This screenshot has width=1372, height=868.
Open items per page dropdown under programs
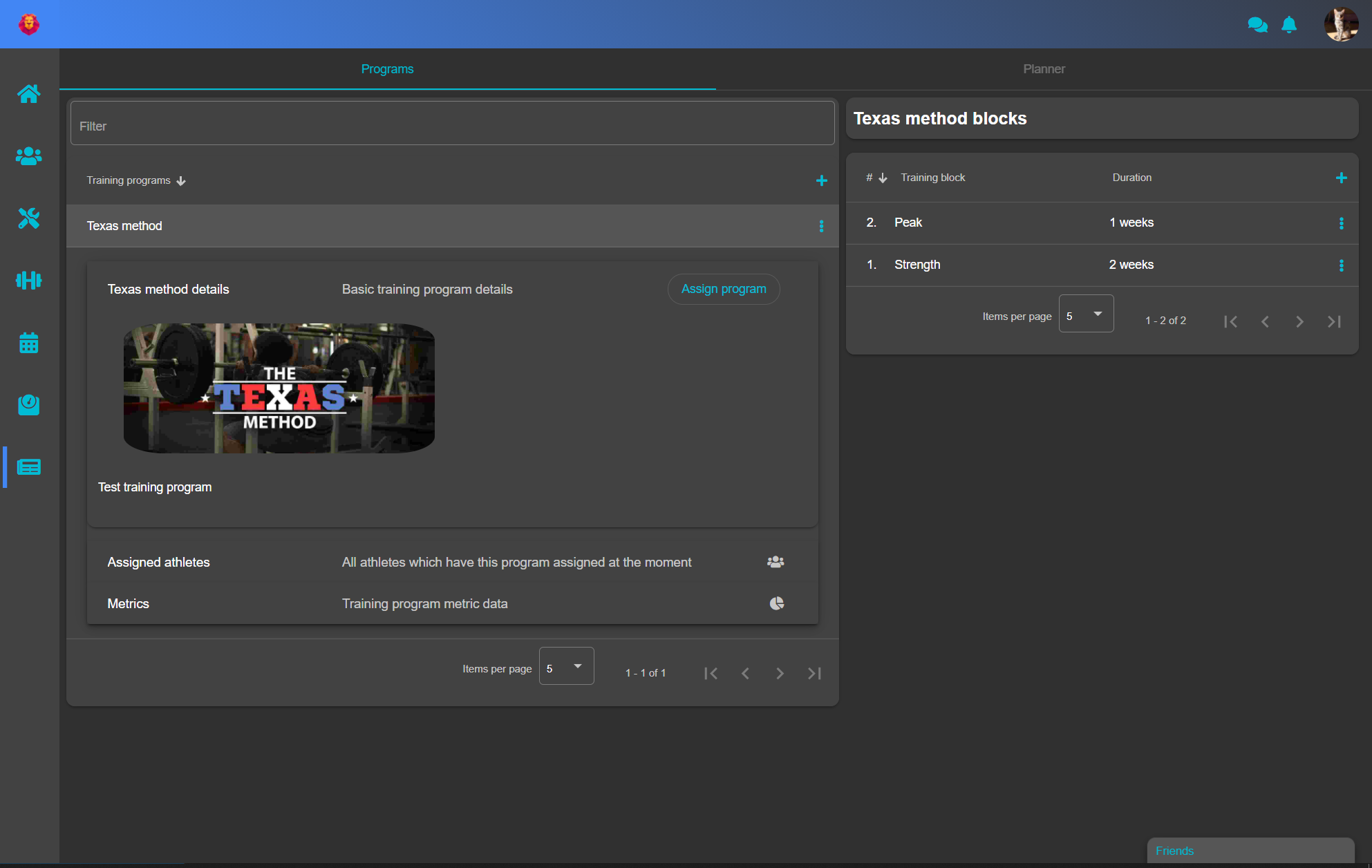click(x=566, y=666)
